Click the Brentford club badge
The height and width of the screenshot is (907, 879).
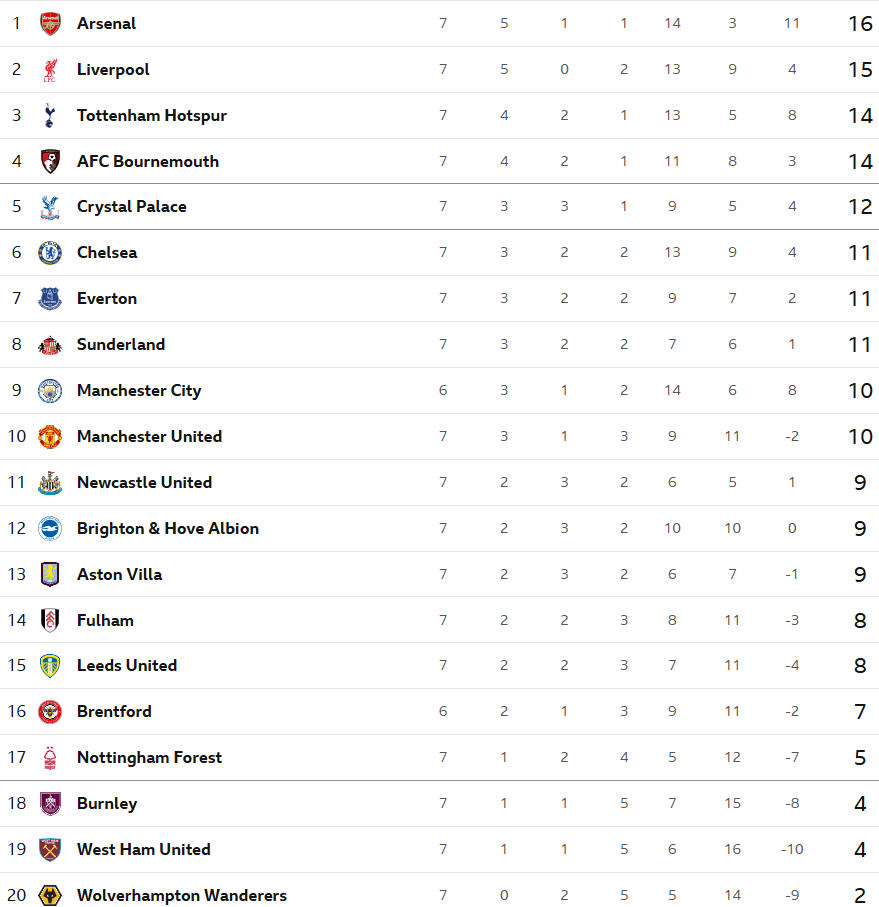coord(50,712)
